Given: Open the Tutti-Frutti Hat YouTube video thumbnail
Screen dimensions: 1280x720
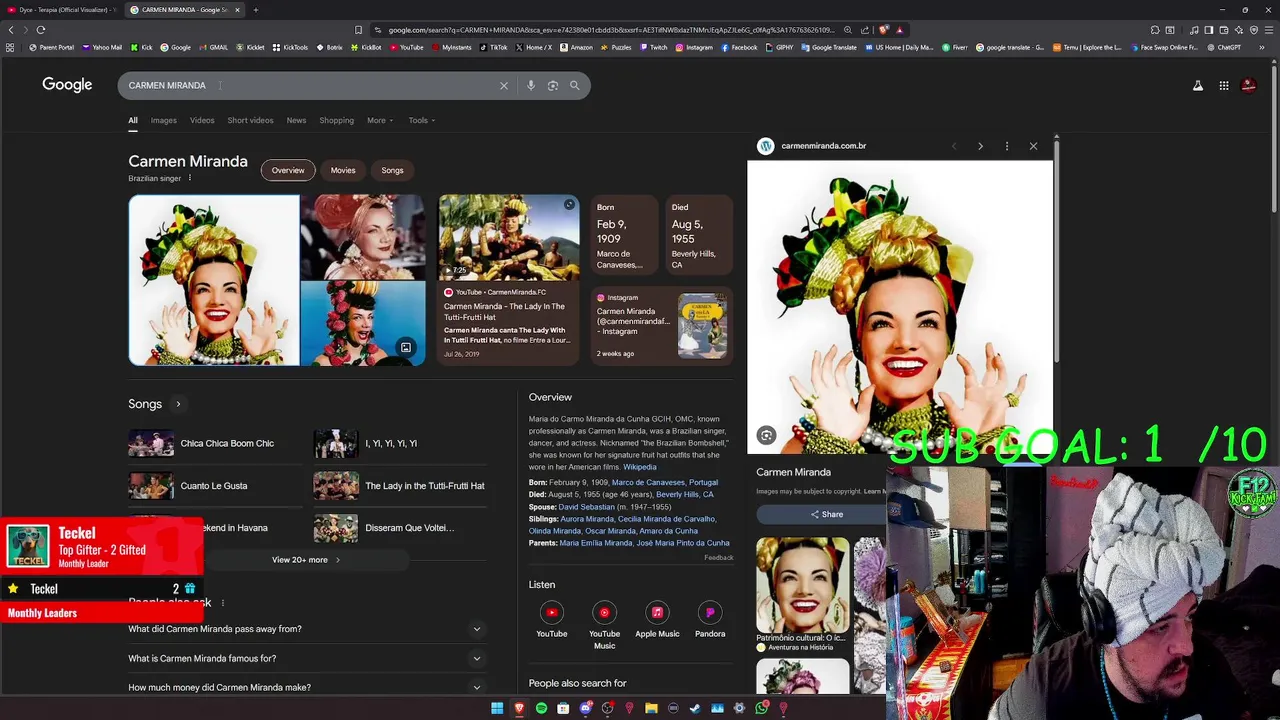Looking at the screenshot, I should pyautogui.click(x=508, y=237).
